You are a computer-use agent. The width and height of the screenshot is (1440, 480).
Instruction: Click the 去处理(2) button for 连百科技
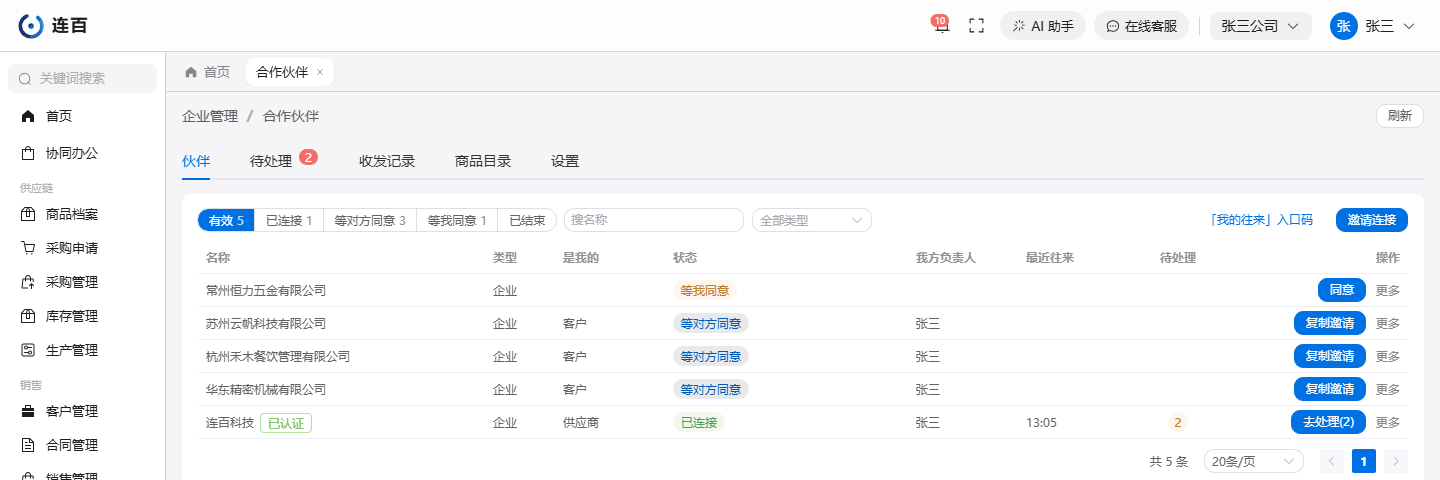[x=1328, y=422]
